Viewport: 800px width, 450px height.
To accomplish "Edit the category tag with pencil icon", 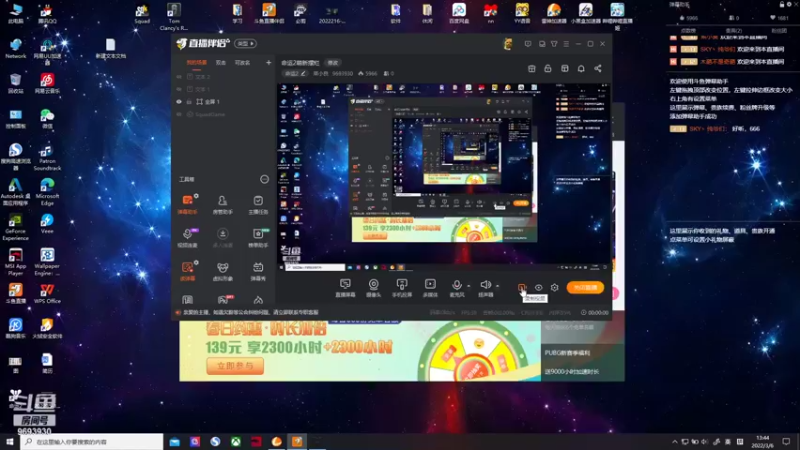I will pos(295,73).
